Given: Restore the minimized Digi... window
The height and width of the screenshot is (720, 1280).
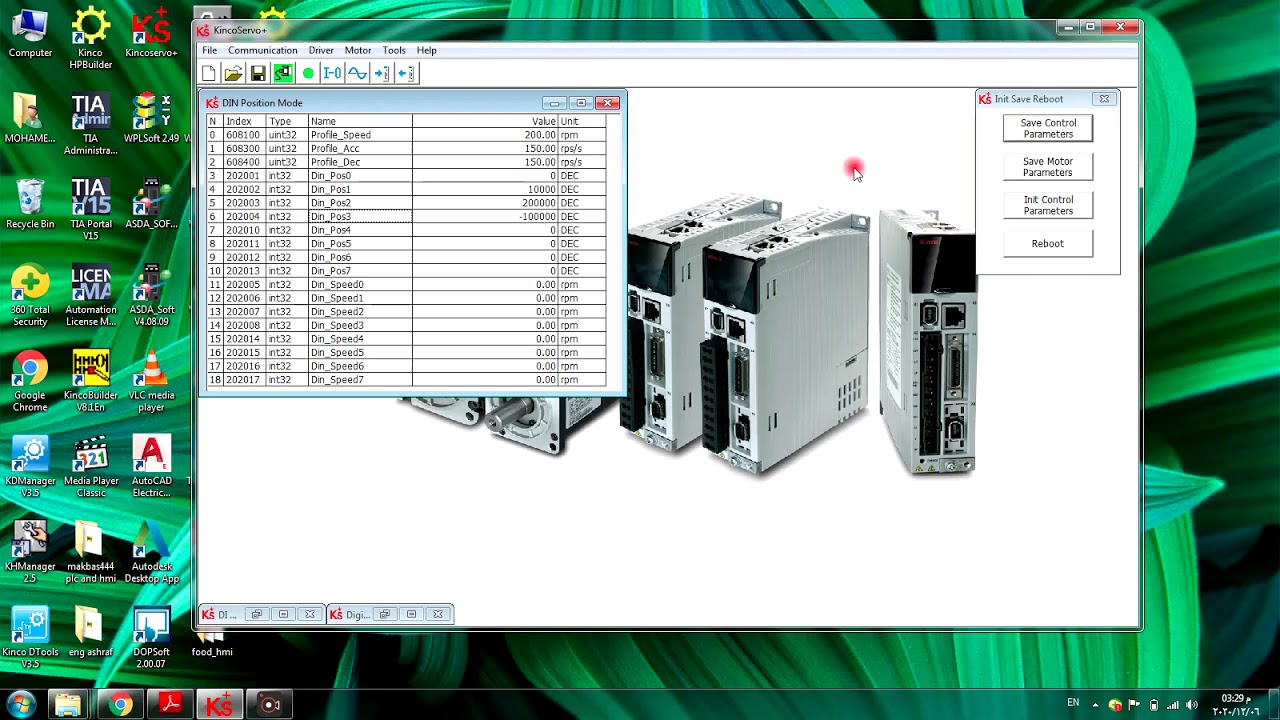Looking at the screenshot, I should pos(385,614).
